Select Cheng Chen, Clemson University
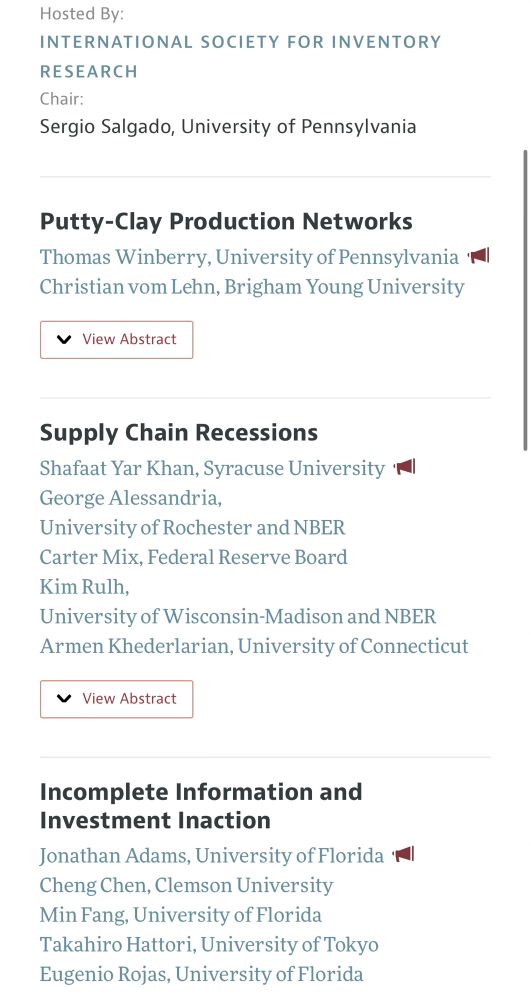This screenshot has height=1000, width=531. click(x=186, y=885)
